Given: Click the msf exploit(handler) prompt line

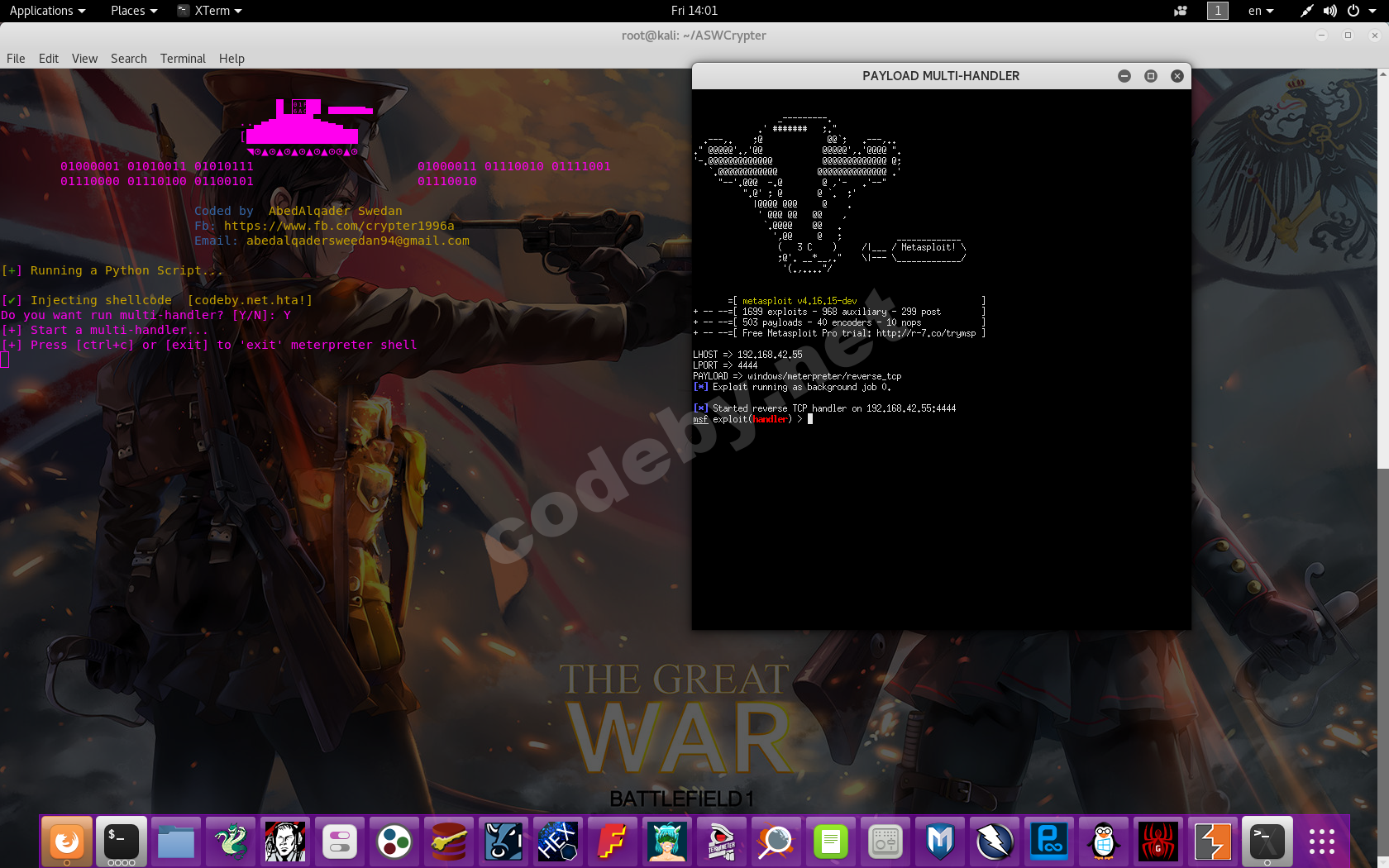Looking at the screenshot, I should 752,419.
